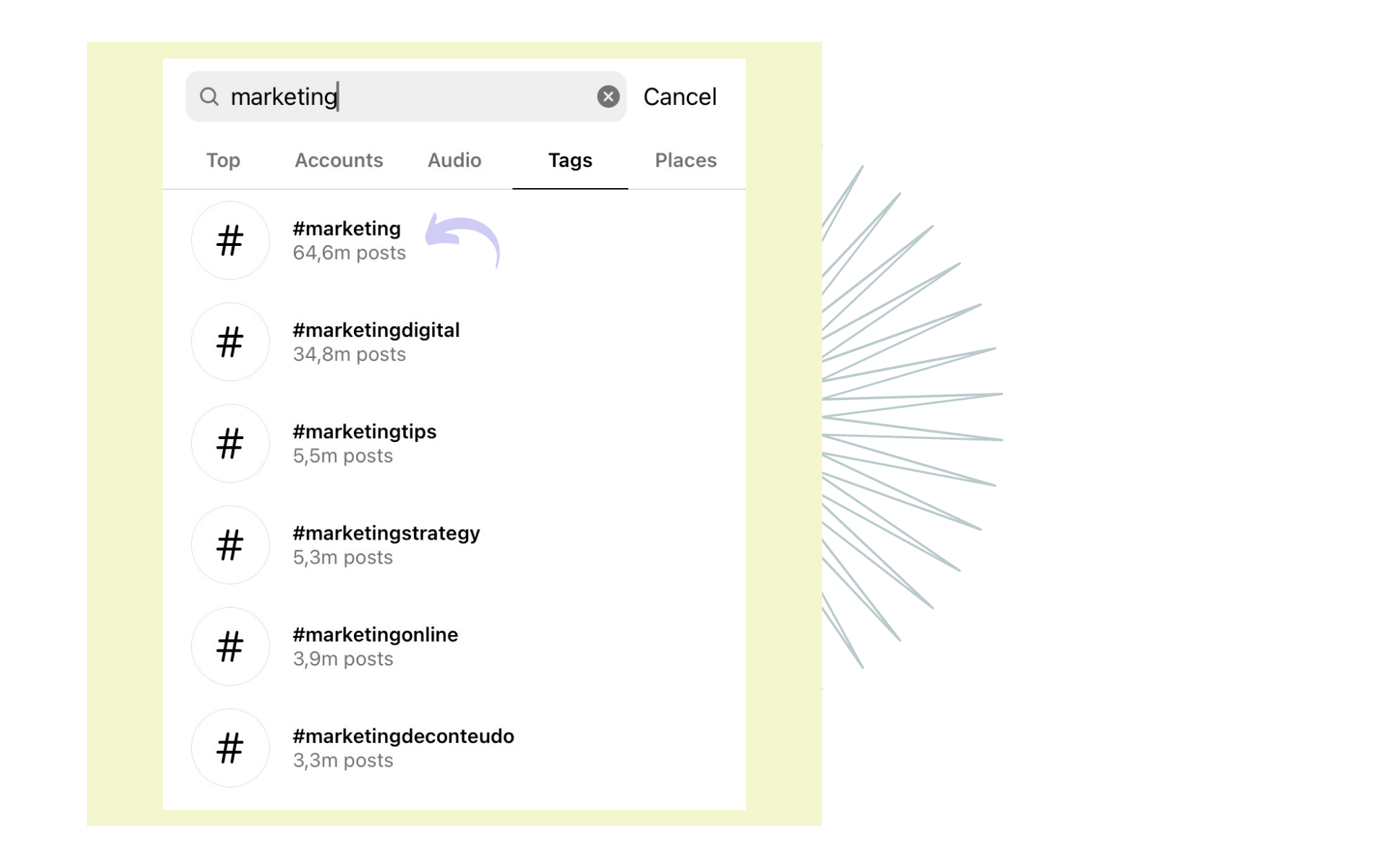Switch to the Top tab

(223, 160)
